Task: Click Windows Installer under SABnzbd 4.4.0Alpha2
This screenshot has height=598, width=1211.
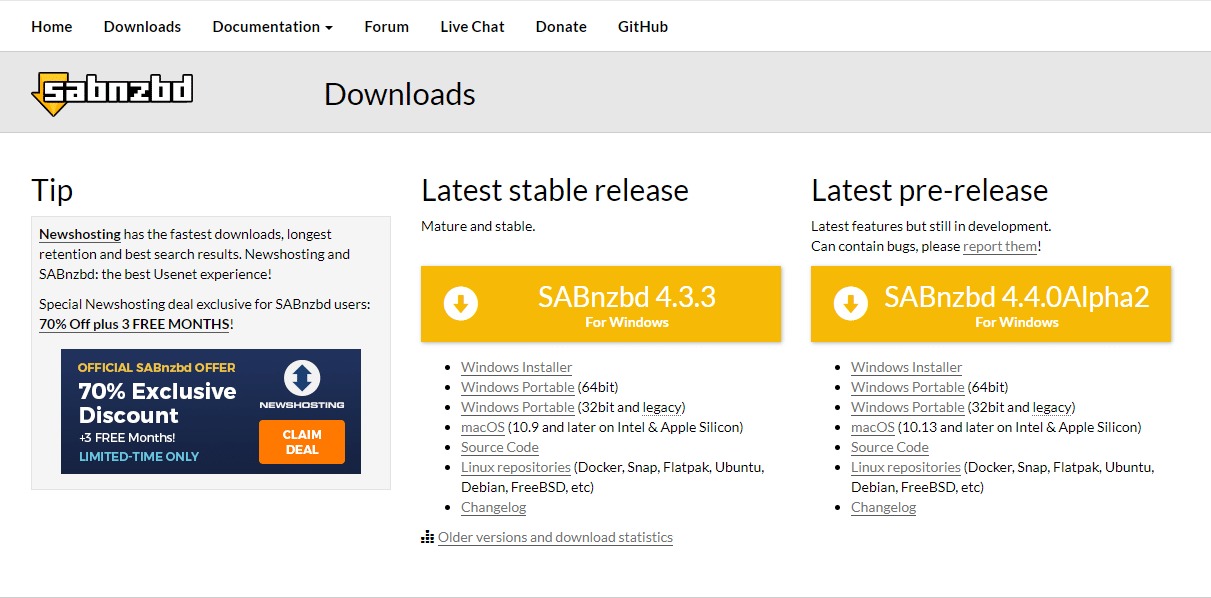Action: [x=906, y=367]
